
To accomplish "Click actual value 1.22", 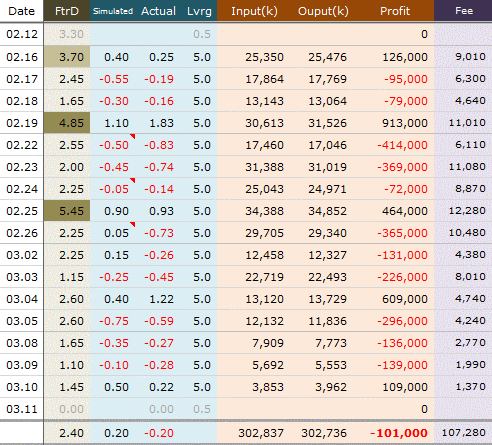I will click(x=161, y=299).
